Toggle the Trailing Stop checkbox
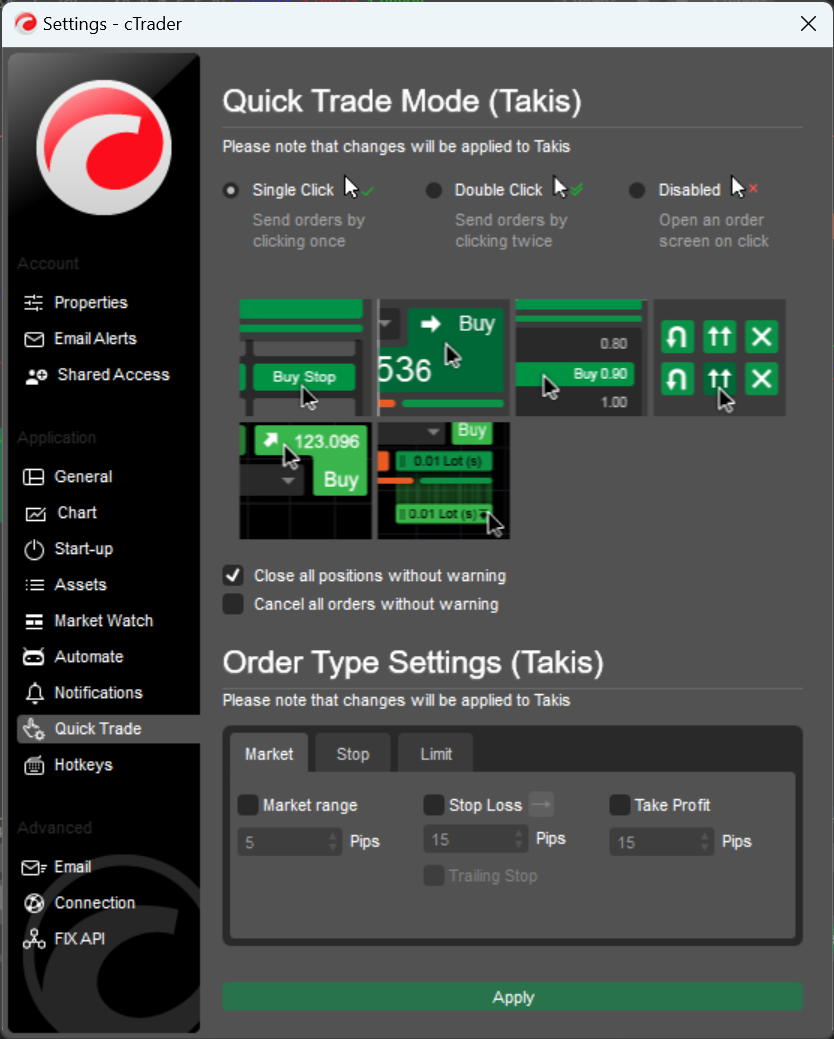This screenshot has height=1039, width=834. coord(434,875)
